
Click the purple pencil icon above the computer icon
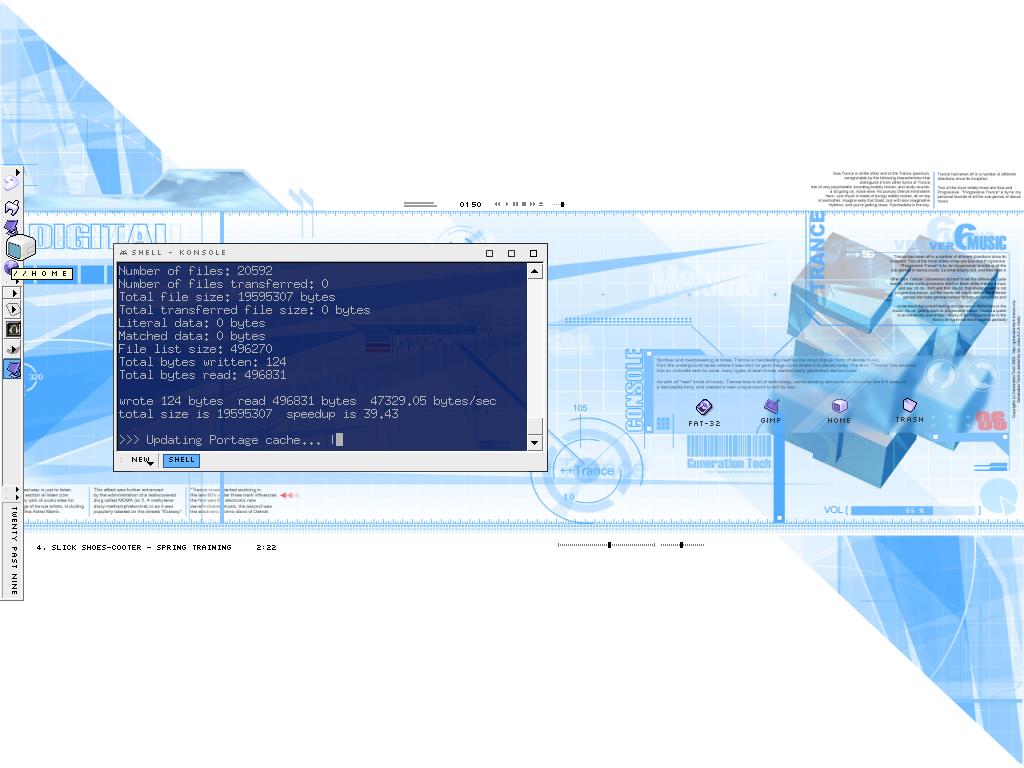tap(12, 227)
